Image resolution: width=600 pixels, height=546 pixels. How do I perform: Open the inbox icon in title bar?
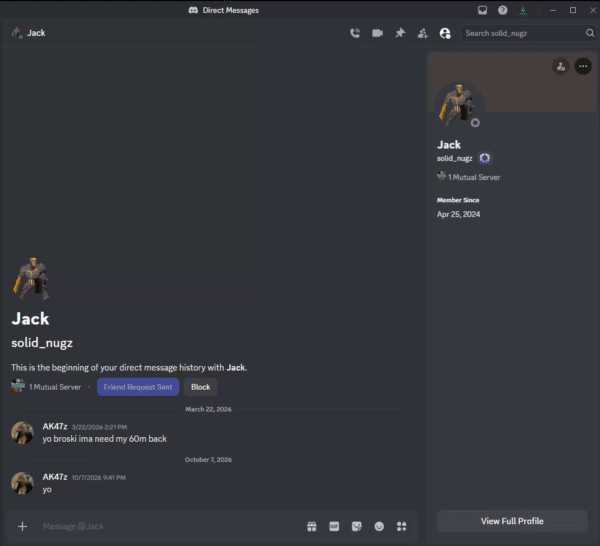point(482,10)
